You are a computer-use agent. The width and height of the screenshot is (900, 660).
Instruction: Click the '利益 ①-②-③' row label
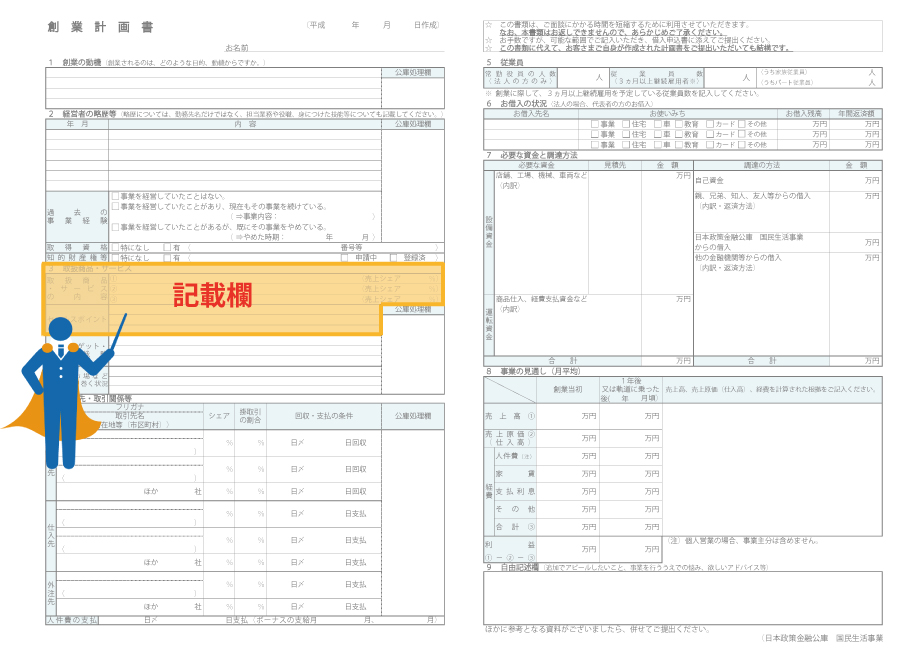[510, 550]
